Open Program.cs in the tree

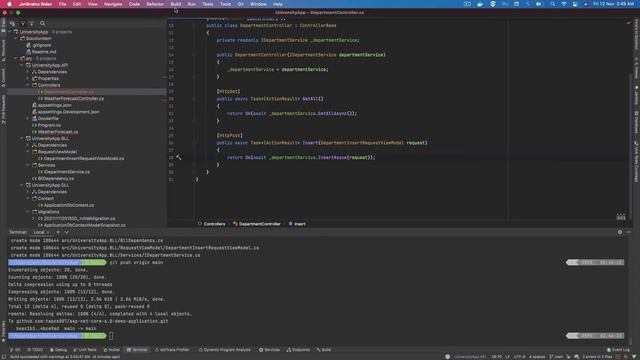tap(49, 125)
